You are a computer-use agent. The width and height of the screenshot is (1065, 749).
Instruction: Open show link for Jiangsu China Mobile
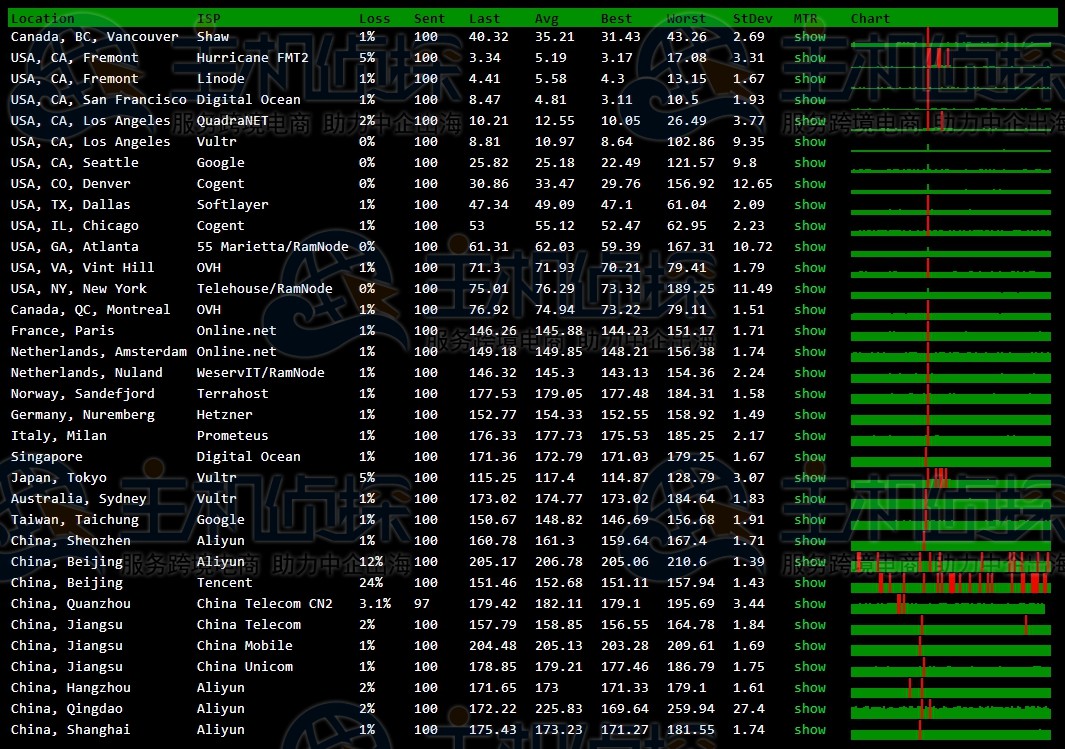810,646
